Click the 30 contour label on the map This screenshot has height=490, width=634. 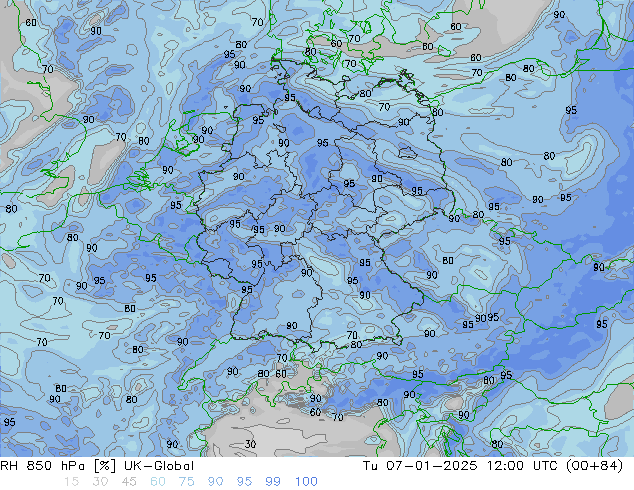(x=250, y=444)
